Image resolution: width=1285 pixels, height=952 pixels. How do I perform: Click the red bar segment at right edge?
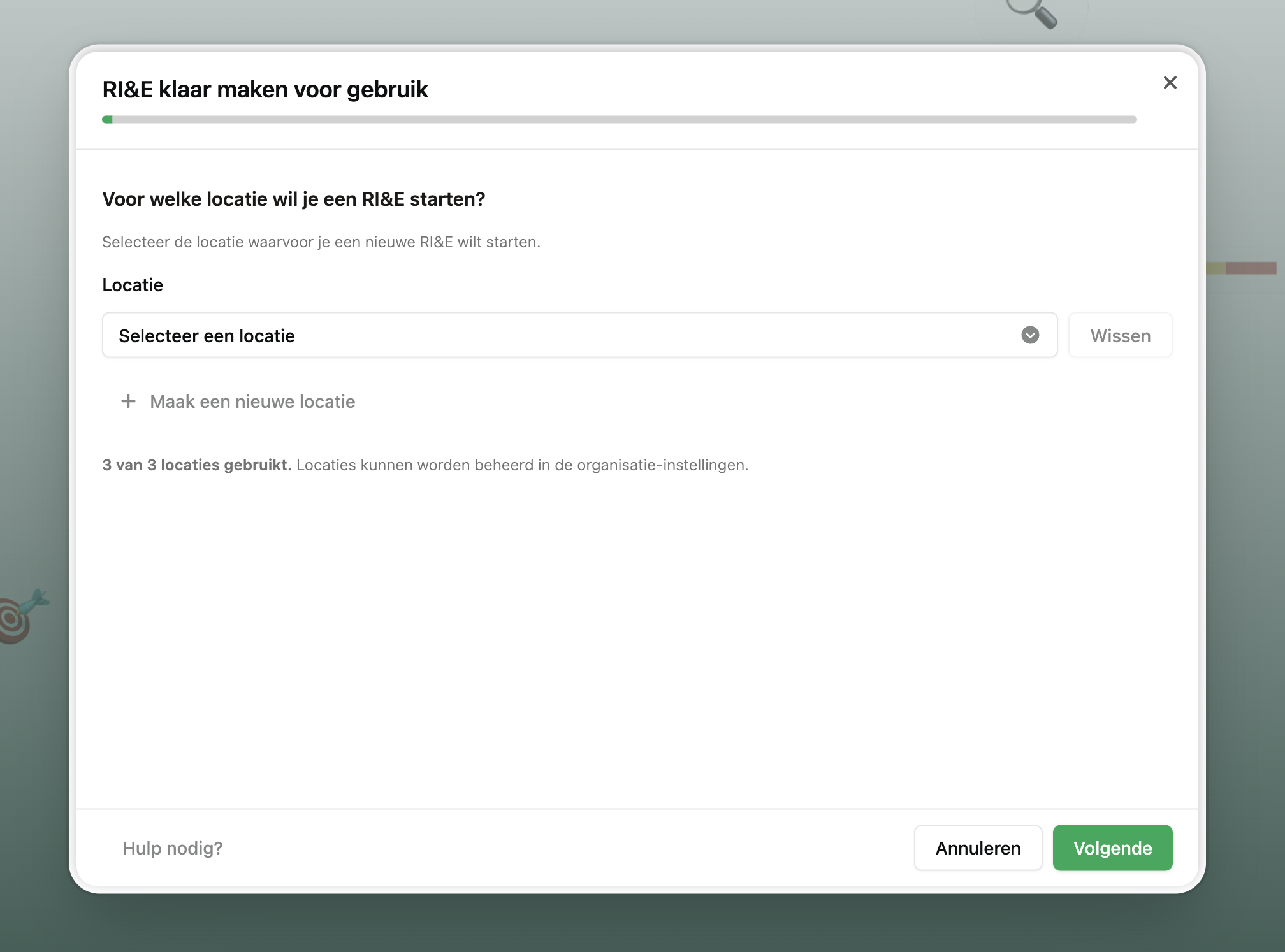point(1251,268)
